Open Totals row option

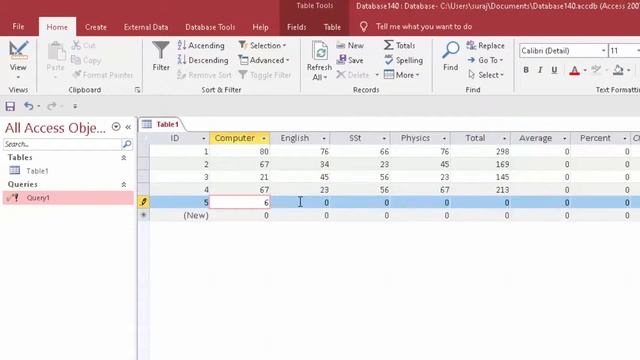[x=400, y=45]
